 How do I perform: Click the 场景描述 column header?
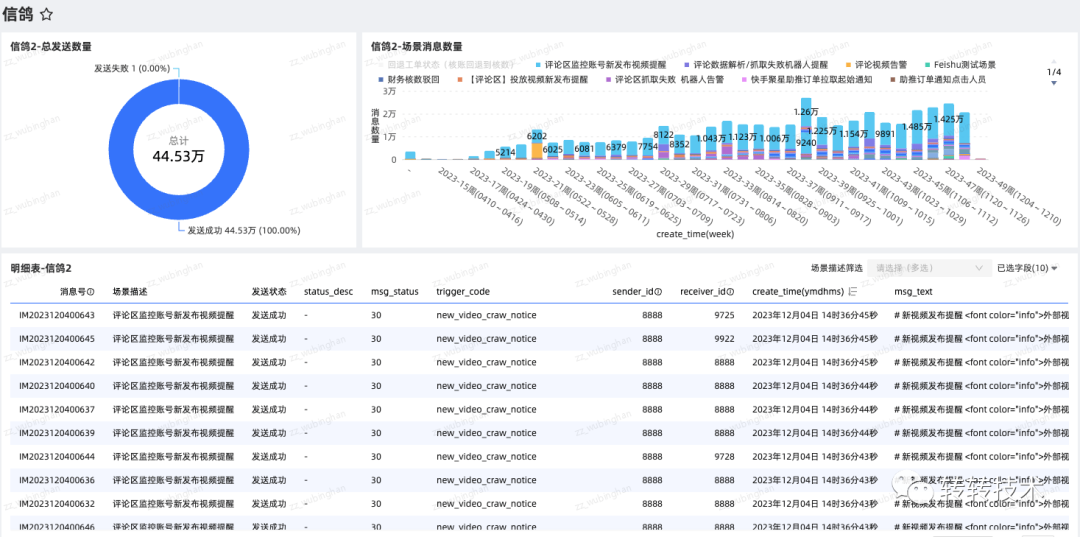point(129,292)
